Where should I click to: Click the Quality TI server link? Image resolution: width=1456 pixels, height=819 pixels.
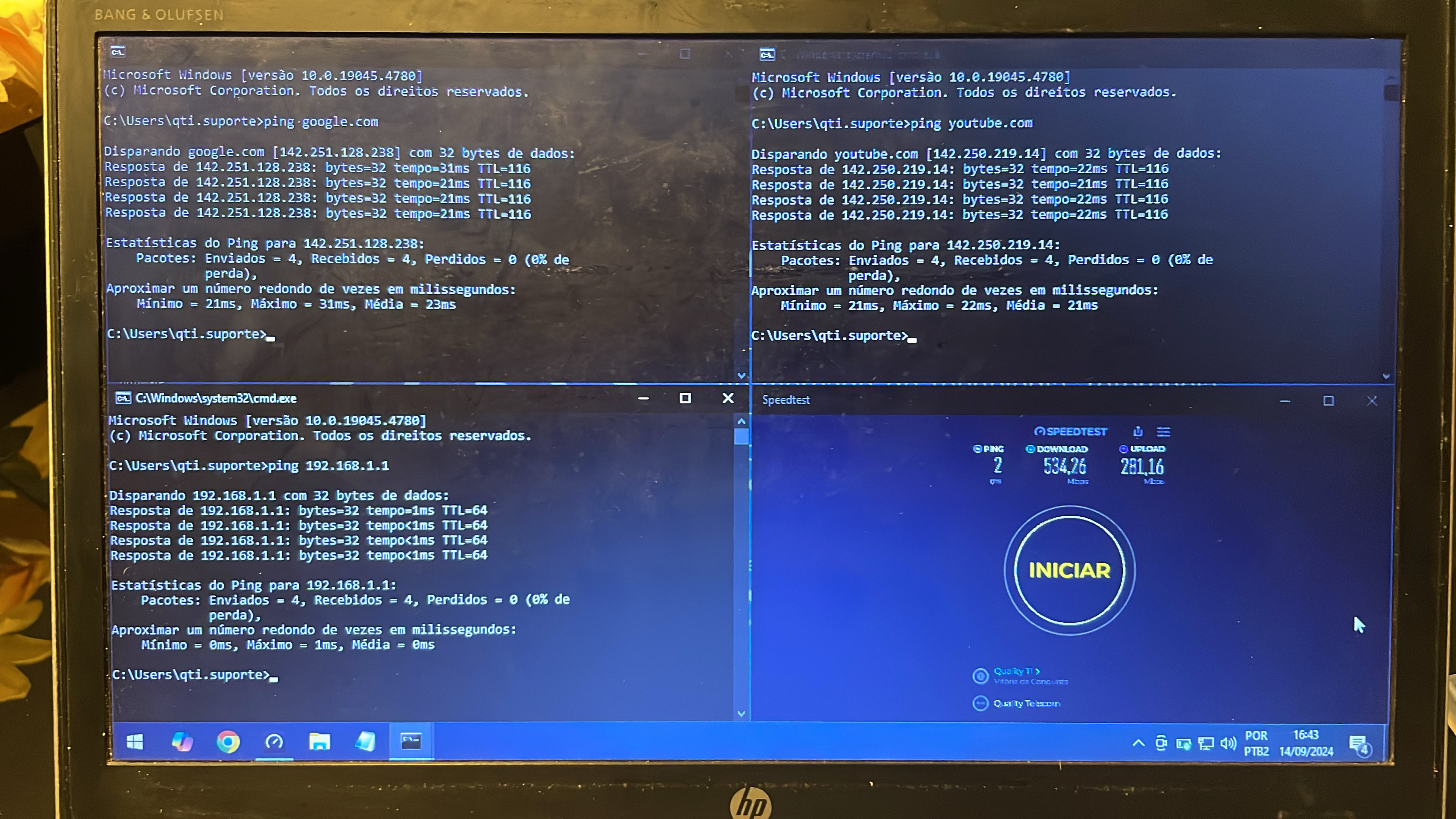pos(1016,672)
